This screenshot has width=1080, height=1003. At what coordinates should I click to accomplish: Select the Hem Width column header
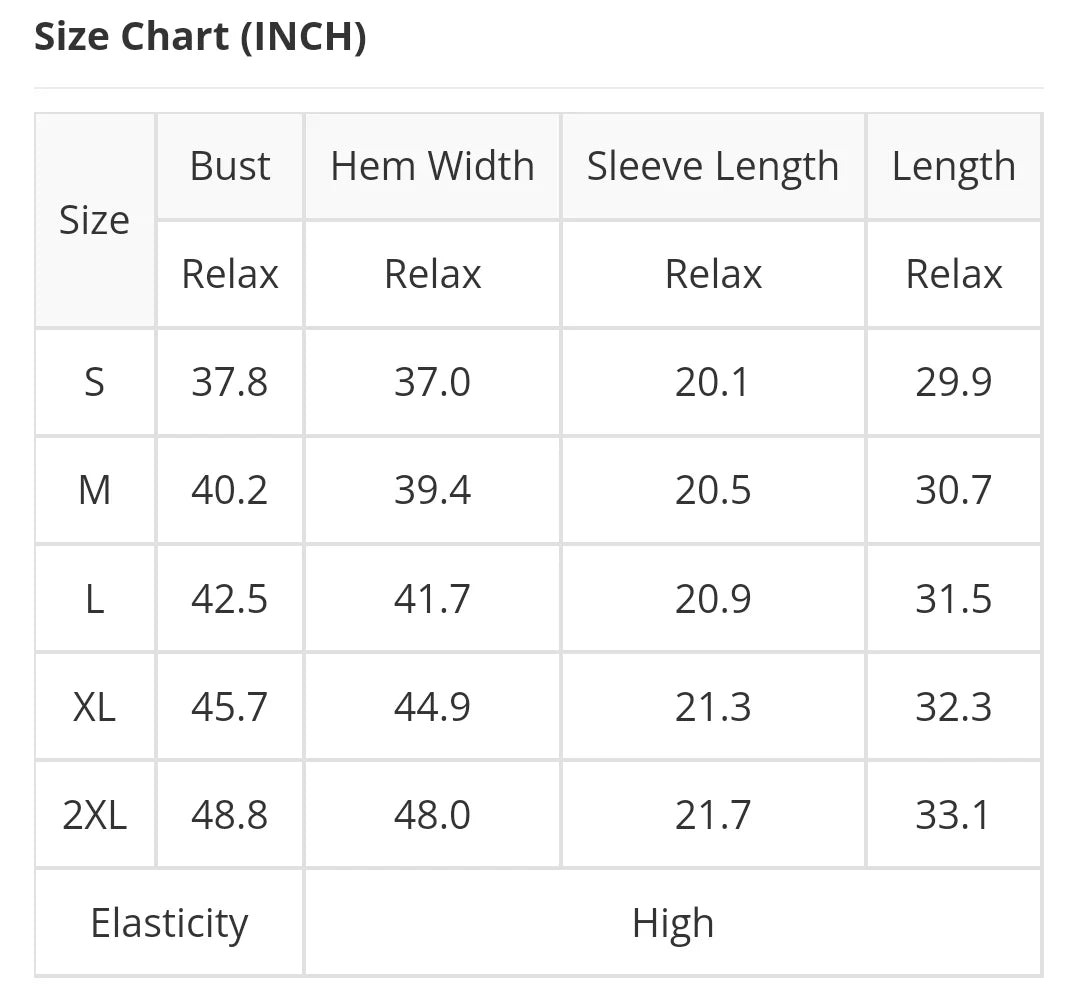[433, 166]
